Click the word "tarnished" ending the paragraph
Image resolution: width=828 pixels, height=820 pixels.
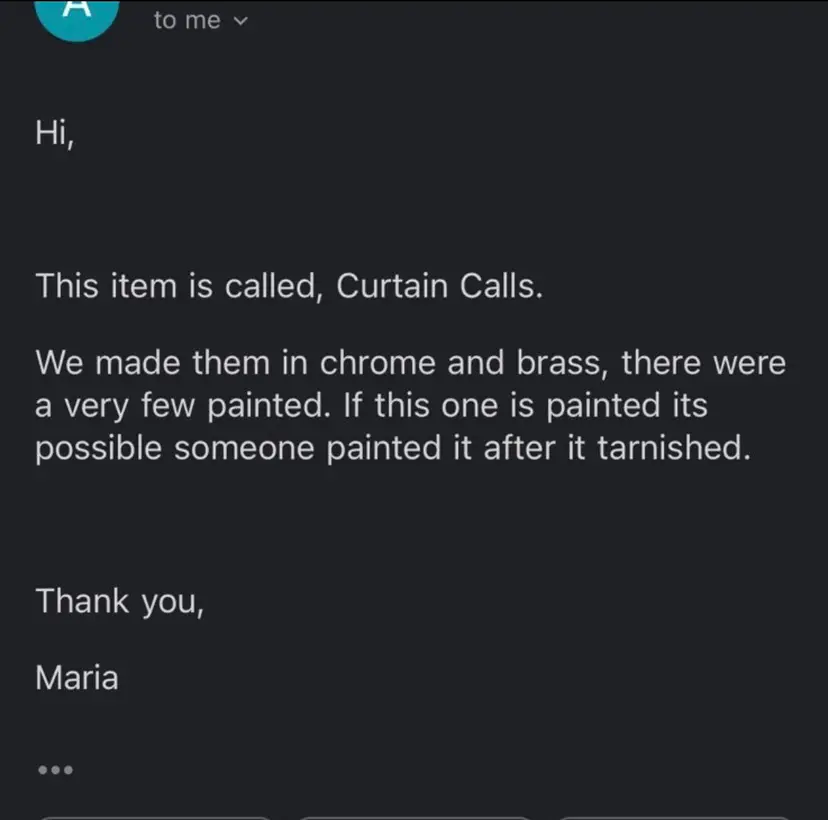tap(673, 449)
